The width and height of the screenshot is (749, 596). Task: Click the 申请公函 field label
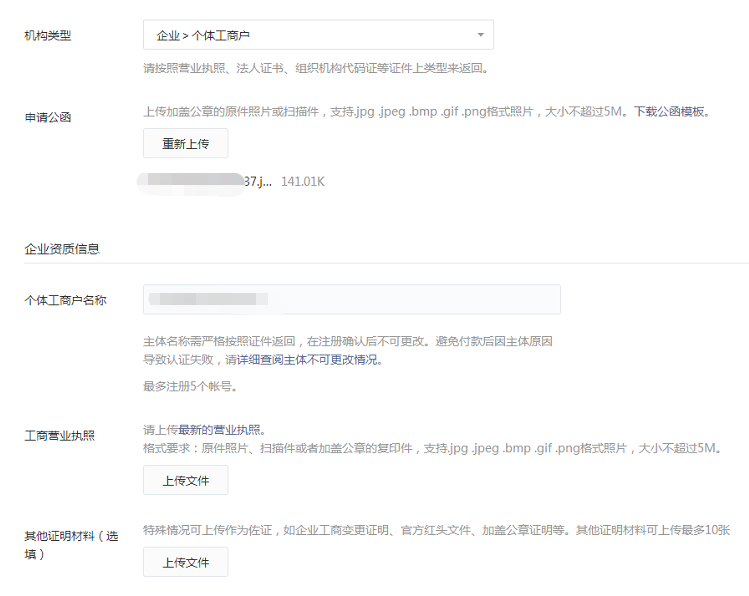[x=48, y=117]
